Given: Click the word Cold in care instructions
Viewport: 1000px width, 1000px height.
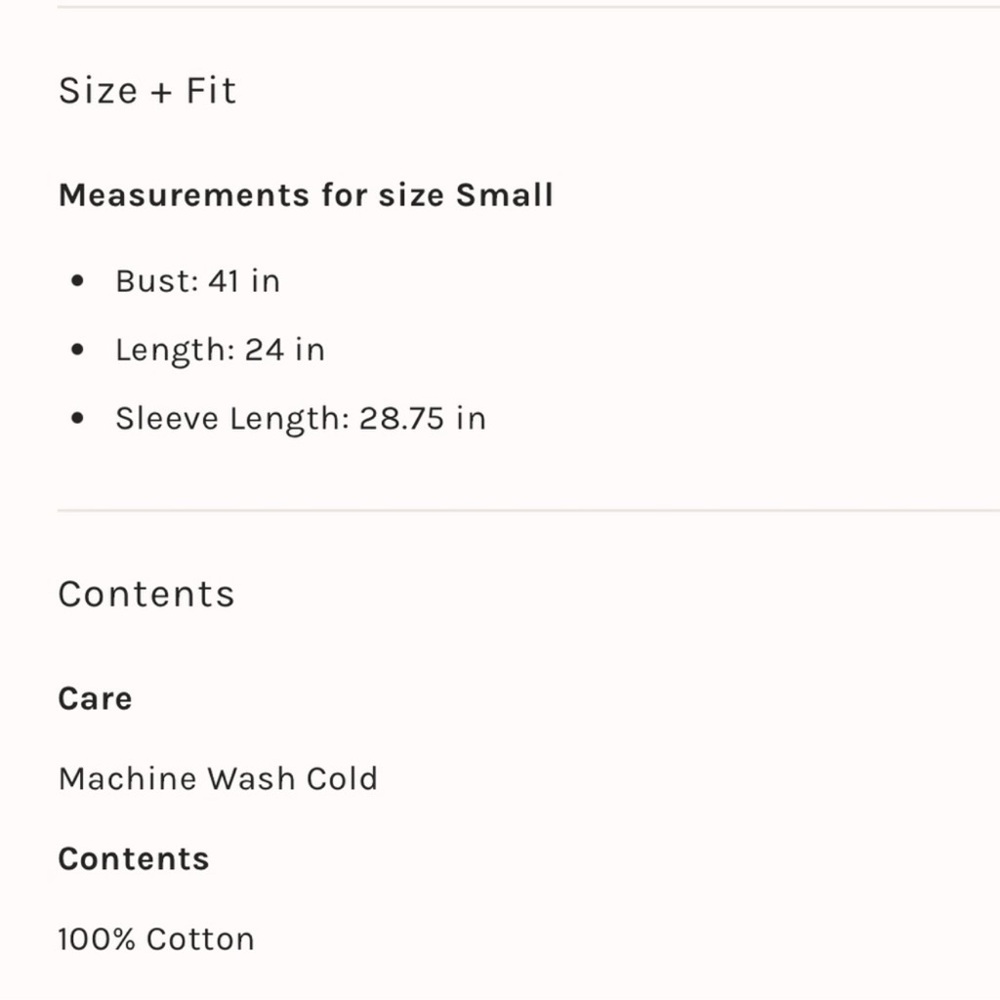Looking at the screenshot, I should click(342, 778).
